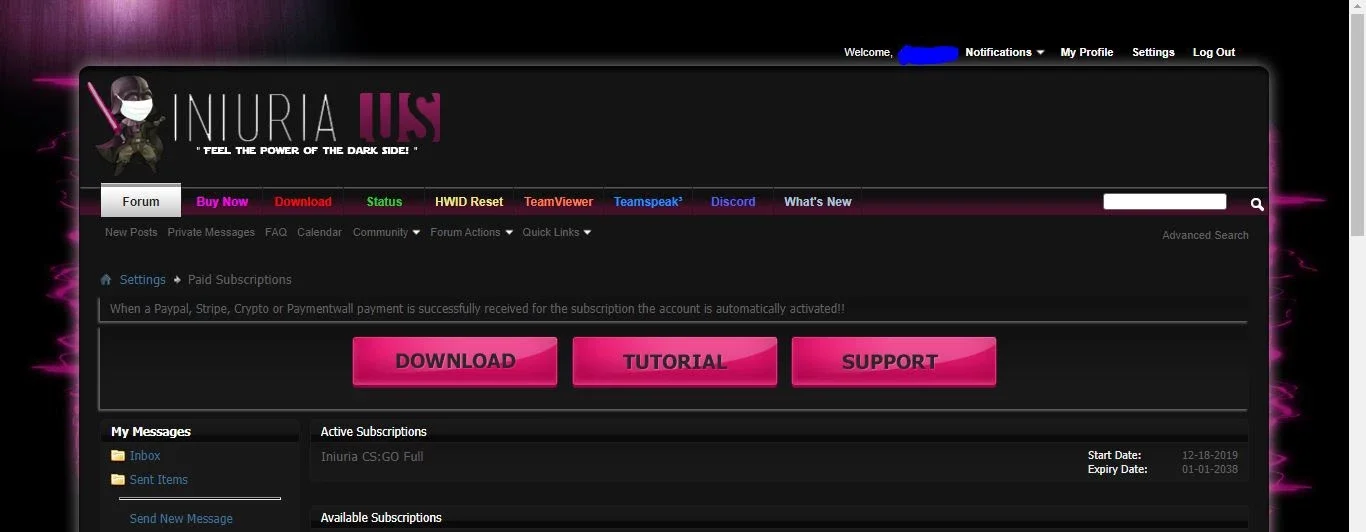Open New Posts link
This screenshot has height=532, width=1366.
click(131, 232)
